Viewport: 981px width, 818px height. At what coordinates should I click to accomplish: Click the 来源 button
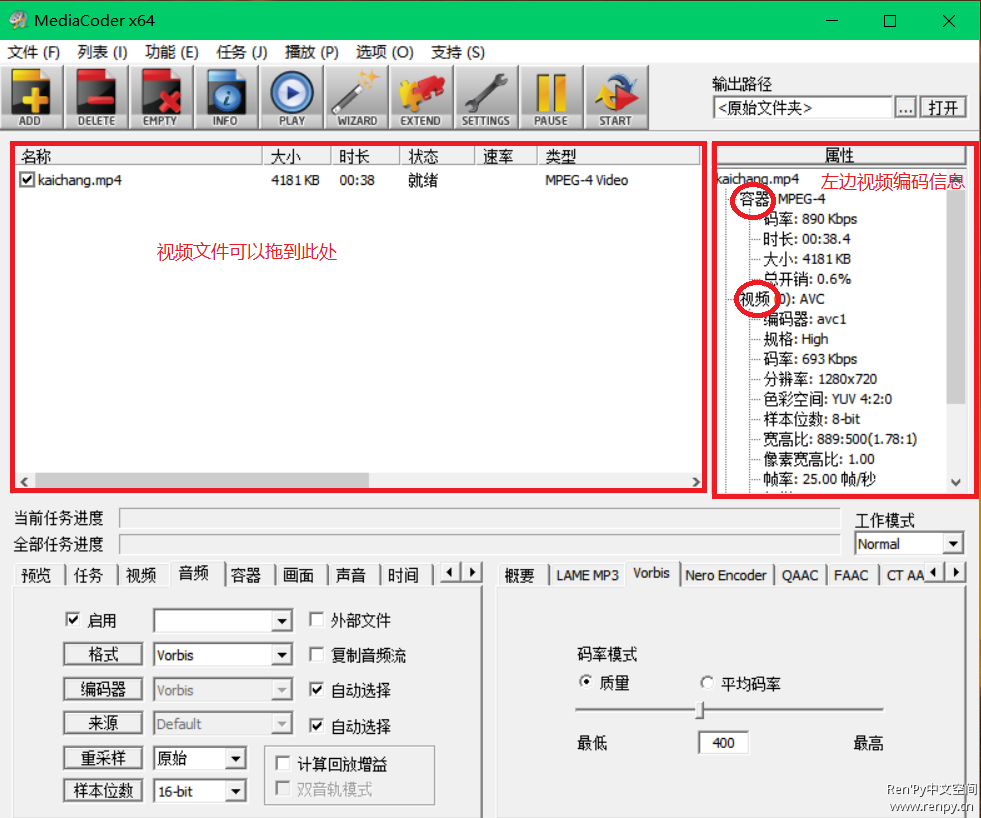103,723
